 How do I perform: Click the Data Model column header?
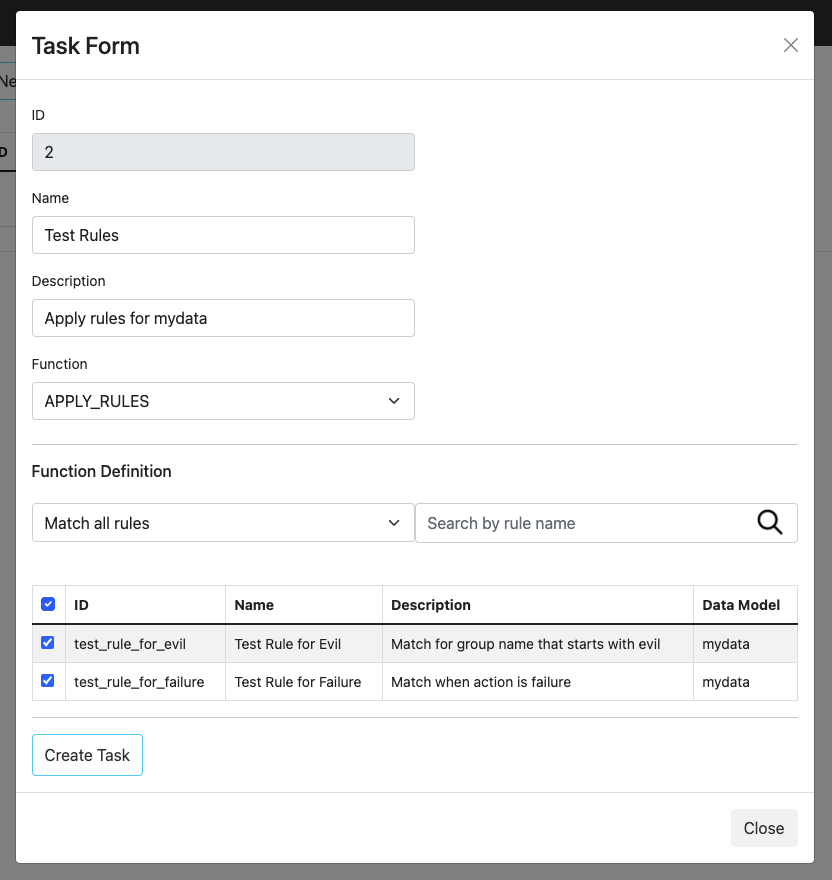(741, 605)
